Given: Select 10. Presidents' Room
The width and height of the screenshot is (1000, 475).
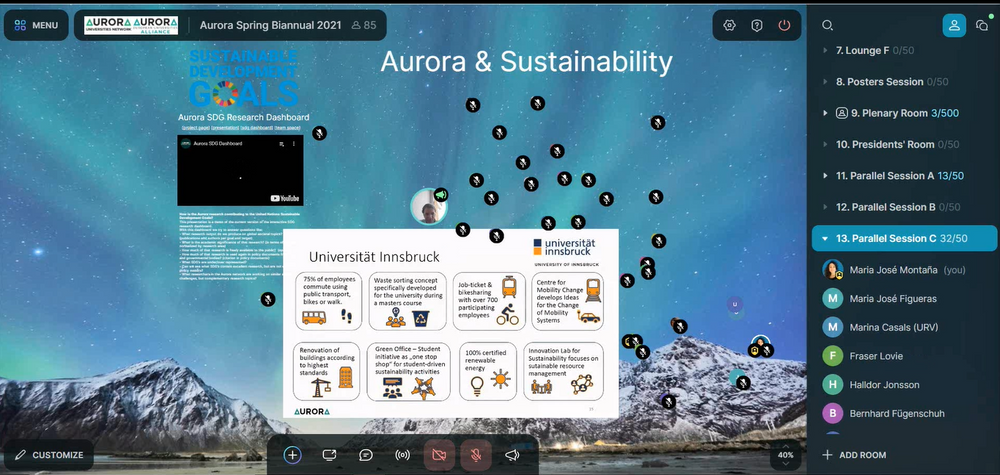Looking at the screenshot, I should pyautogui.click(x=886, y=144).
